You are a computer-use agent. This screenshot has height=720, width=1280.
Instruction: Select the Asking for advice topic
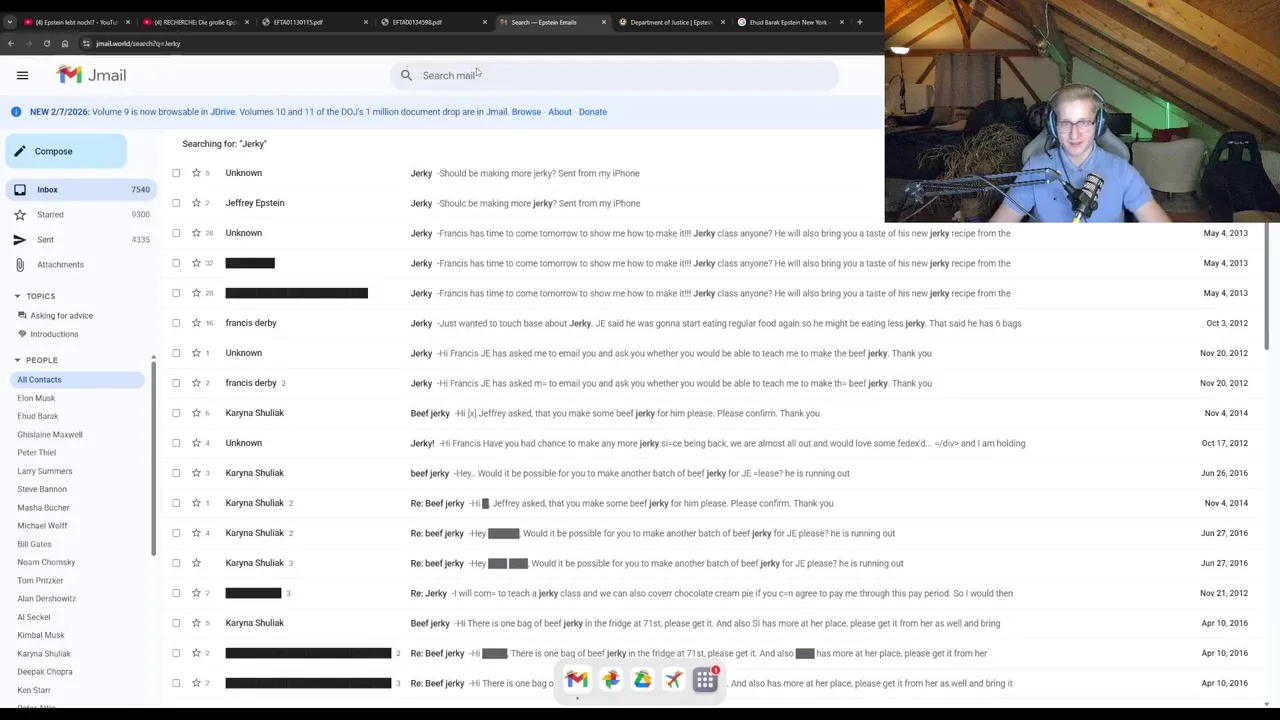[x=61, y=315]
